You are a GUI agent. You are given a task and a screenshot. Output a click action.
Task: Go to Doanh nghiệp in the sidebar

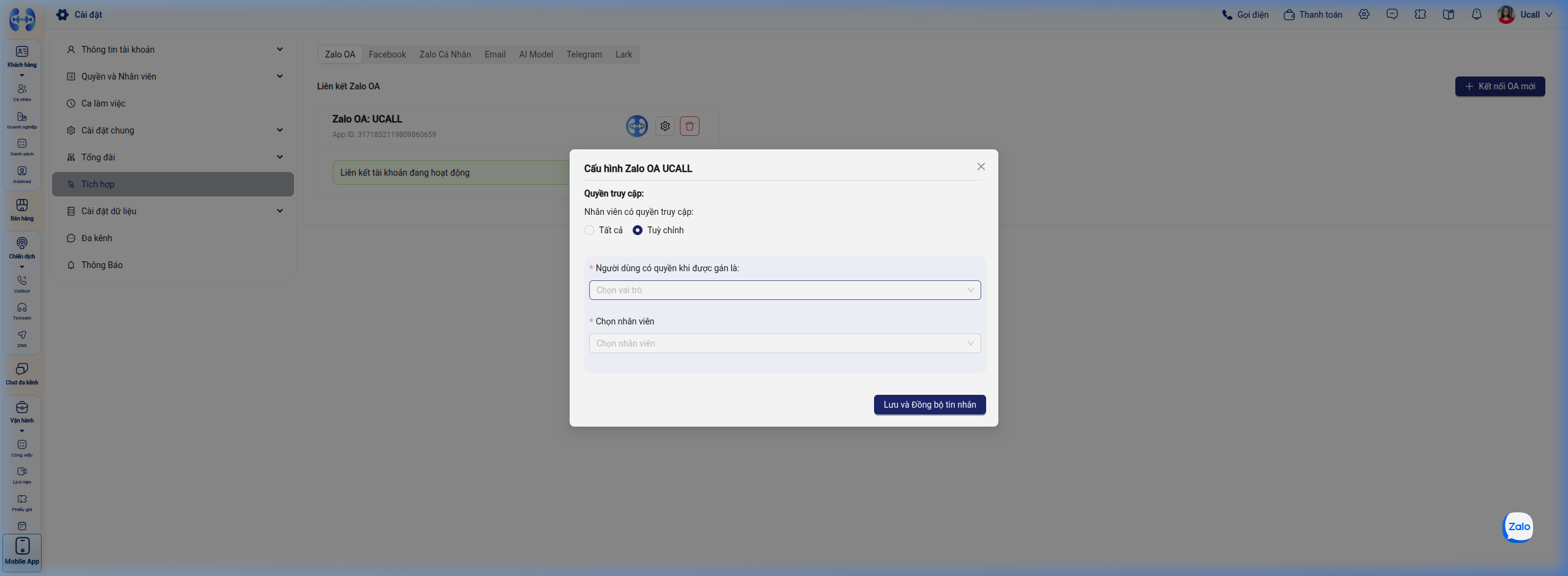tap(22, 120)
